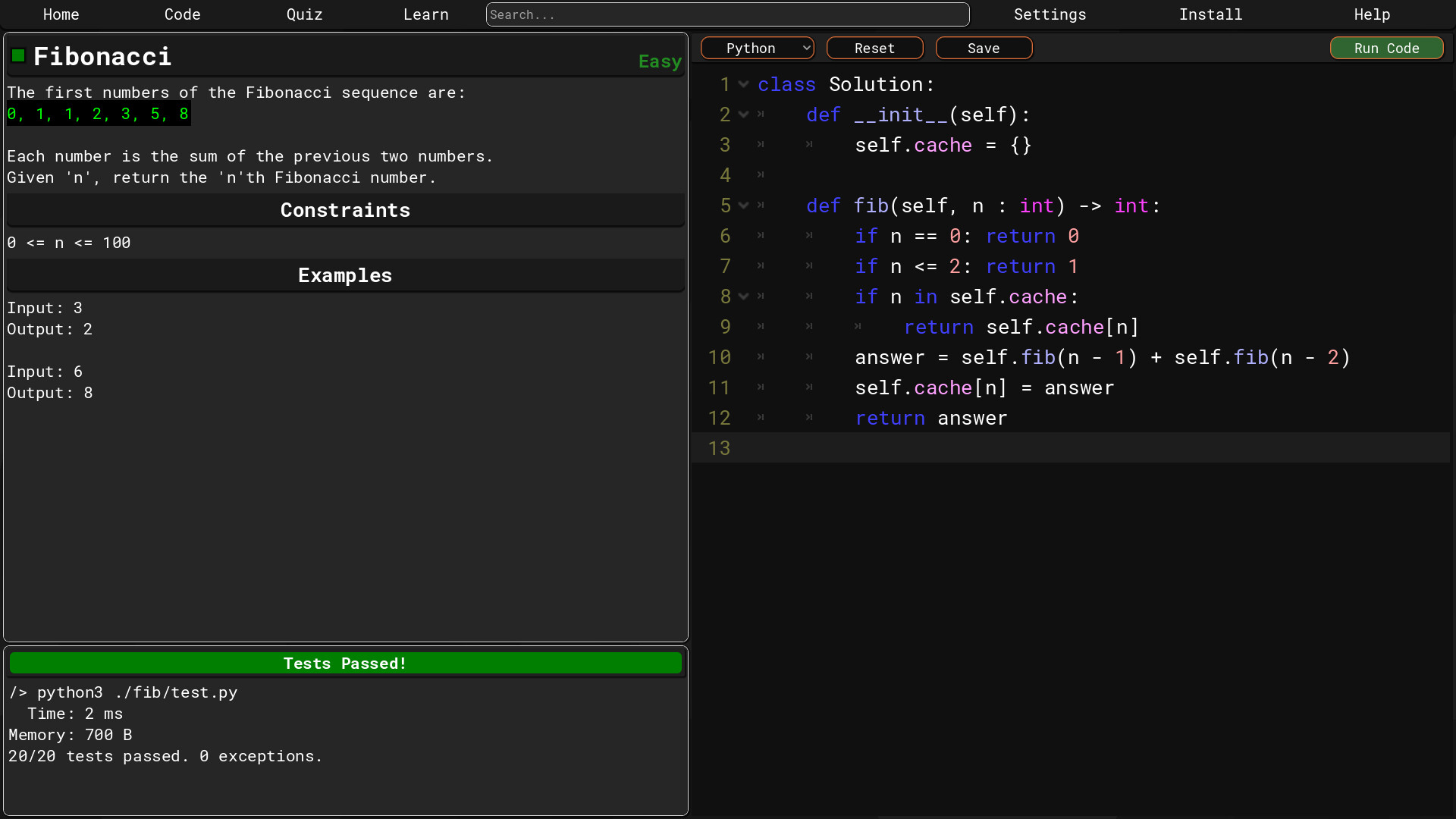The image size is (1456, 819).
Task: Run the code
Action: click(x=1386, y=48)
